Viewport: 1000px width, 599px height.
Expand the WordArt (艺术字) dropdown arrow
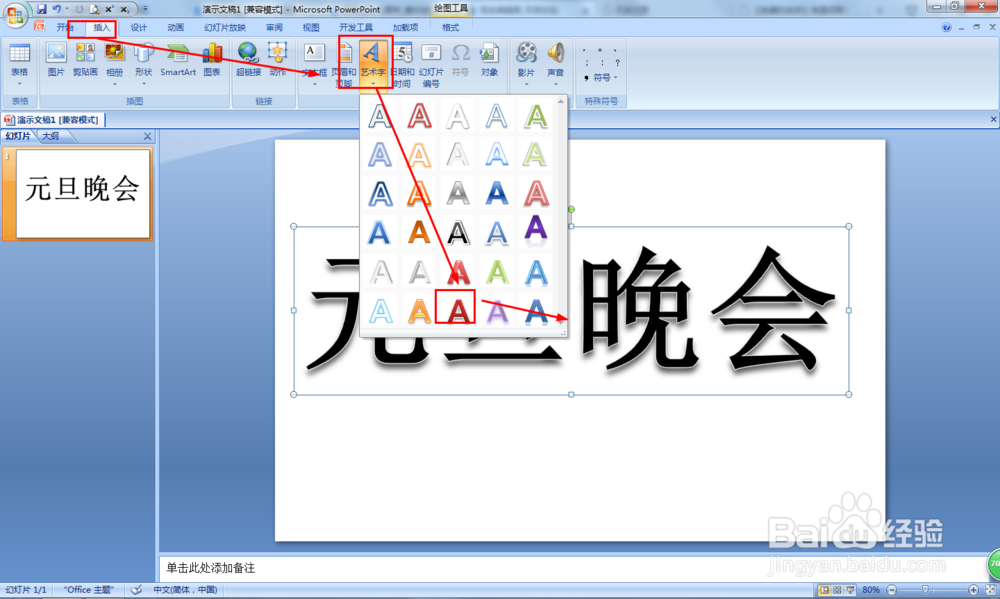[373, 84]
